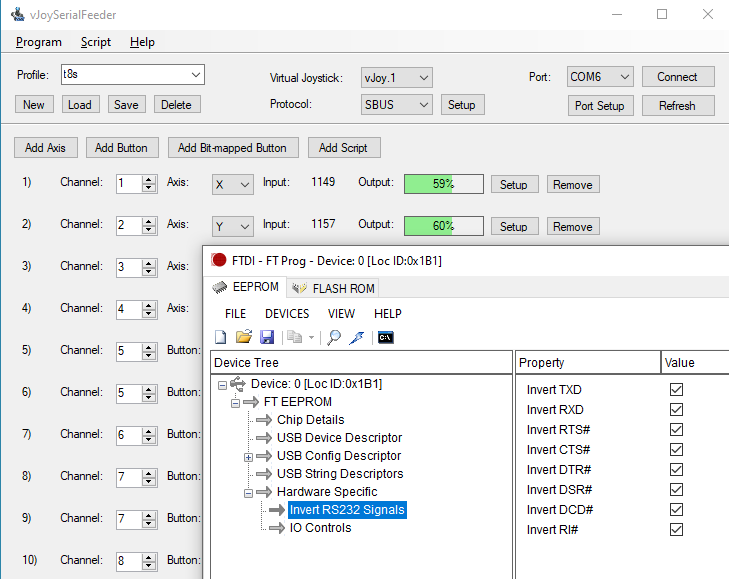Screen dimensions: 729x579
Task: Click the Port Setup button
Action: point(599,106)
